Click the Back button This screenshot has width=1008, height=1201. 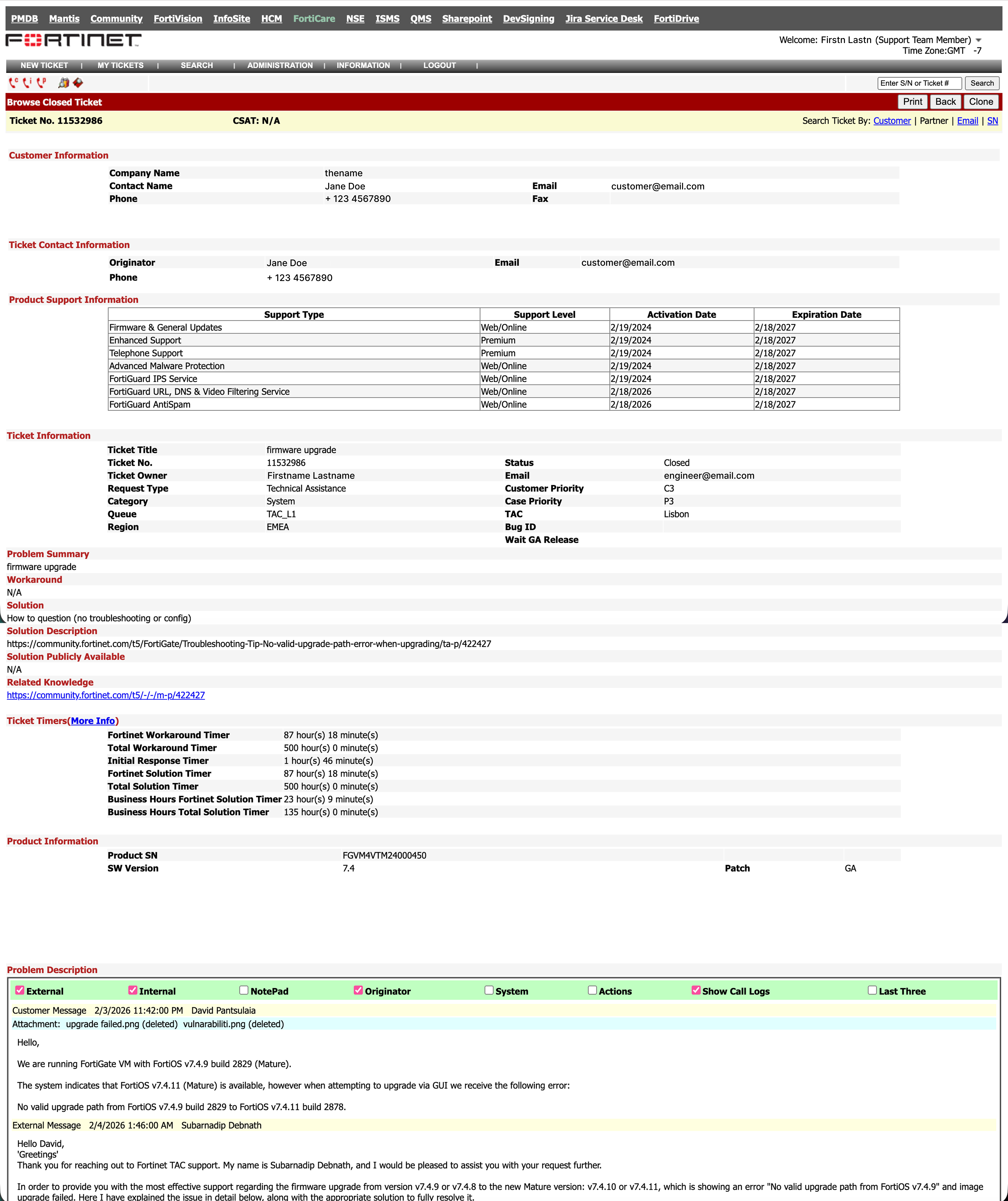(945, 102)
